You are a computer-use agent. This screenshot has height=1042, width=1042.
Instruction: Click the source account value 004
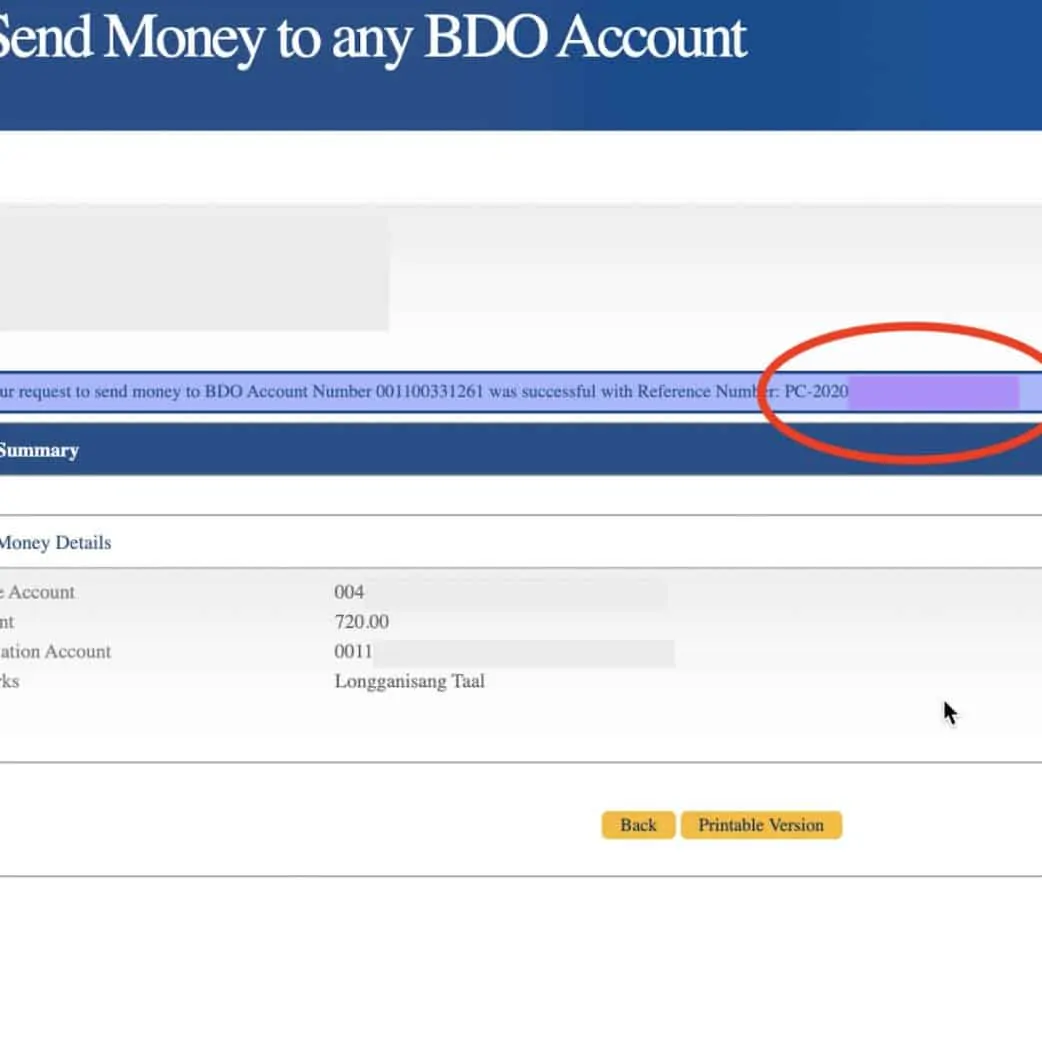(349, 592)
